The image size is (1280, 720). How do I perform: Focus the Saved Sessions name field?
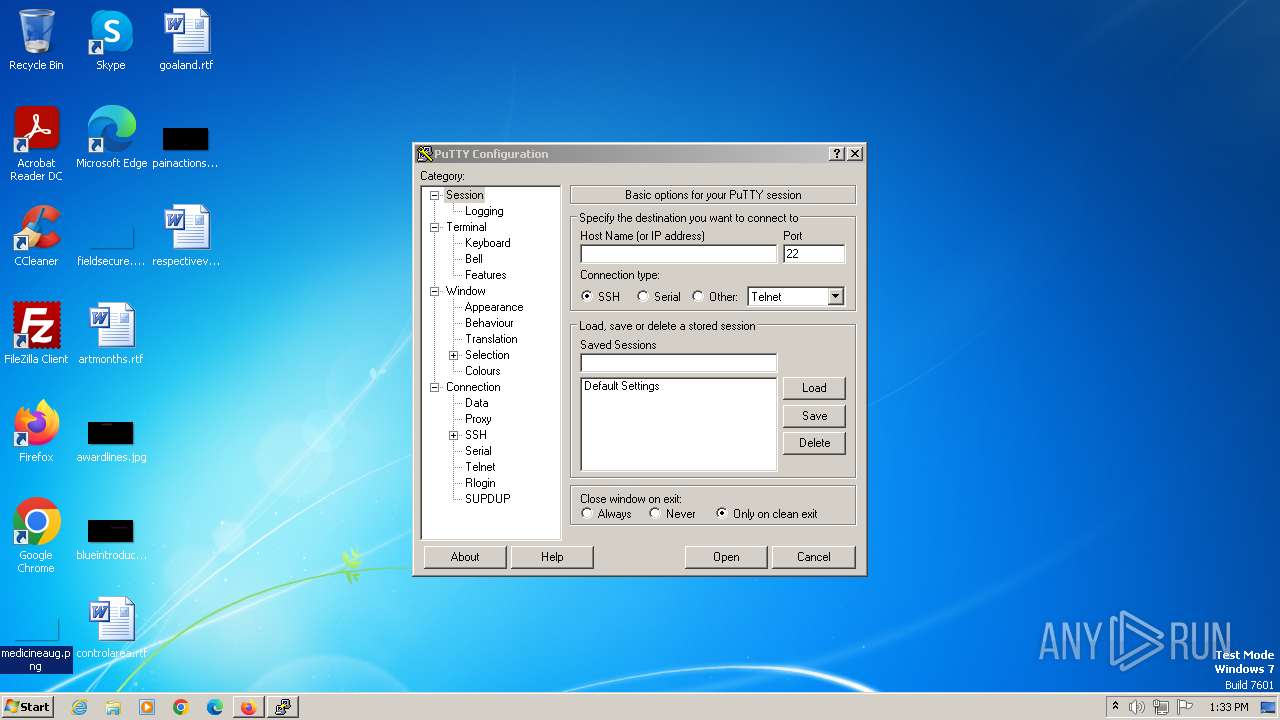[678, 363]
